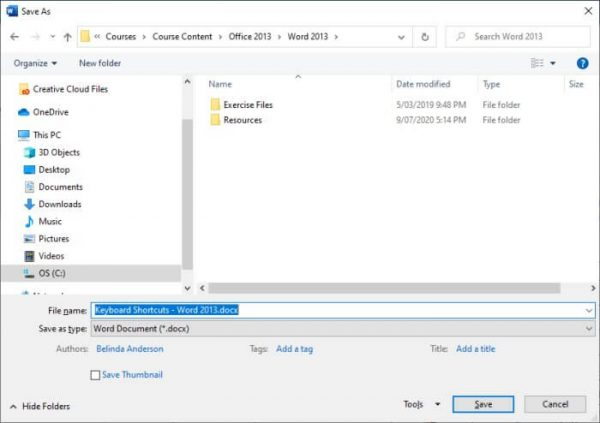600x423 pixels.
Task: Select Course Content in address path
Action: coord(182,36)
